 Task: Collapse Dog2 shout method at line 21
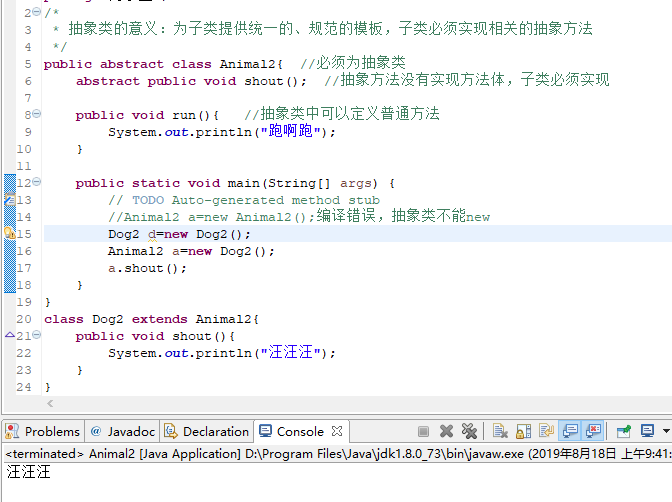pyautogui.click(x=37, y=335)
